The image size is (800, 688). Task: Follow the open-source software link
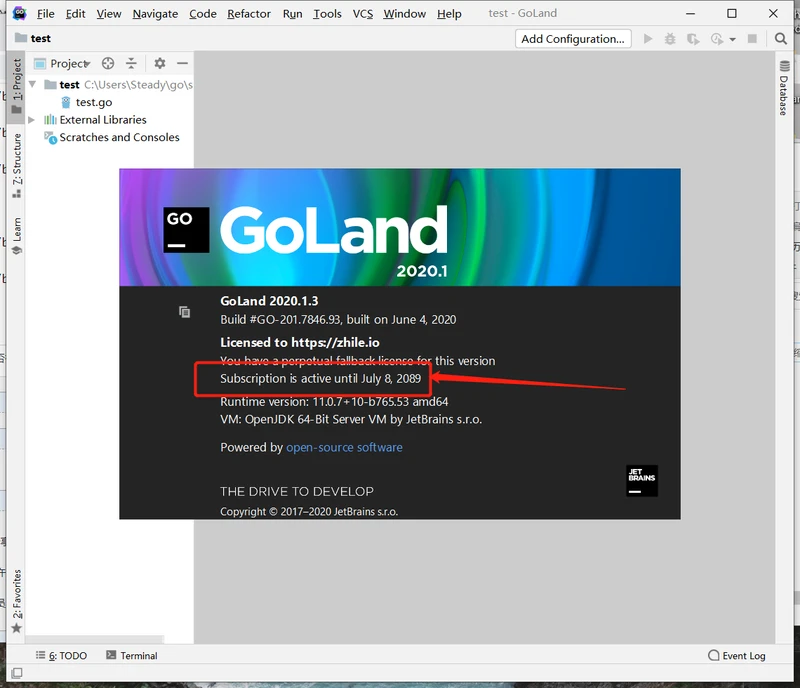(344, 447)
